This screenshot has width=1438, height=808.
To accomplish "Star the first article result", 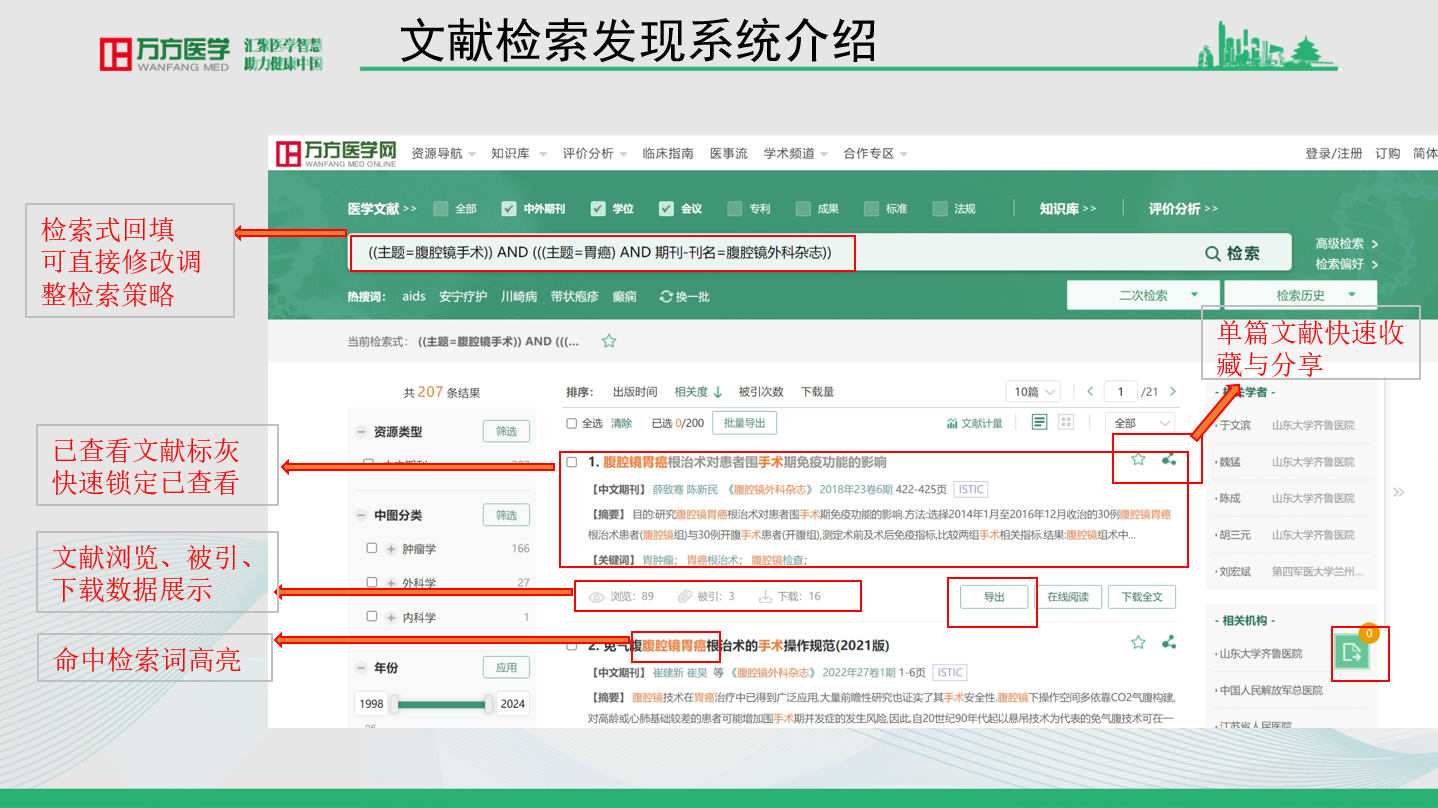I will coord(1138,460).
